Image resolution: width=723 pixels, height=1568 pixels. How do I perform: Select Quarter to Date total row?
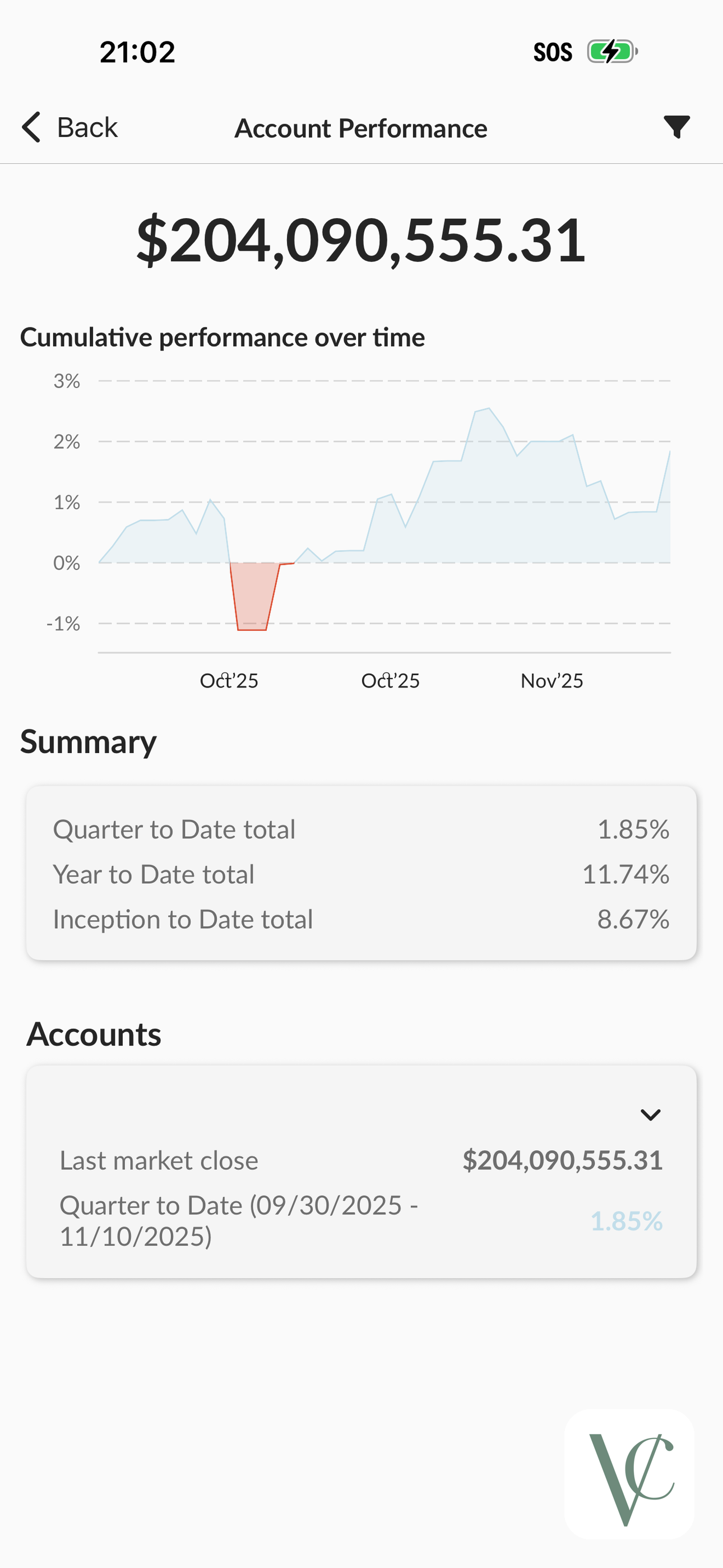(x=361, y=829)
